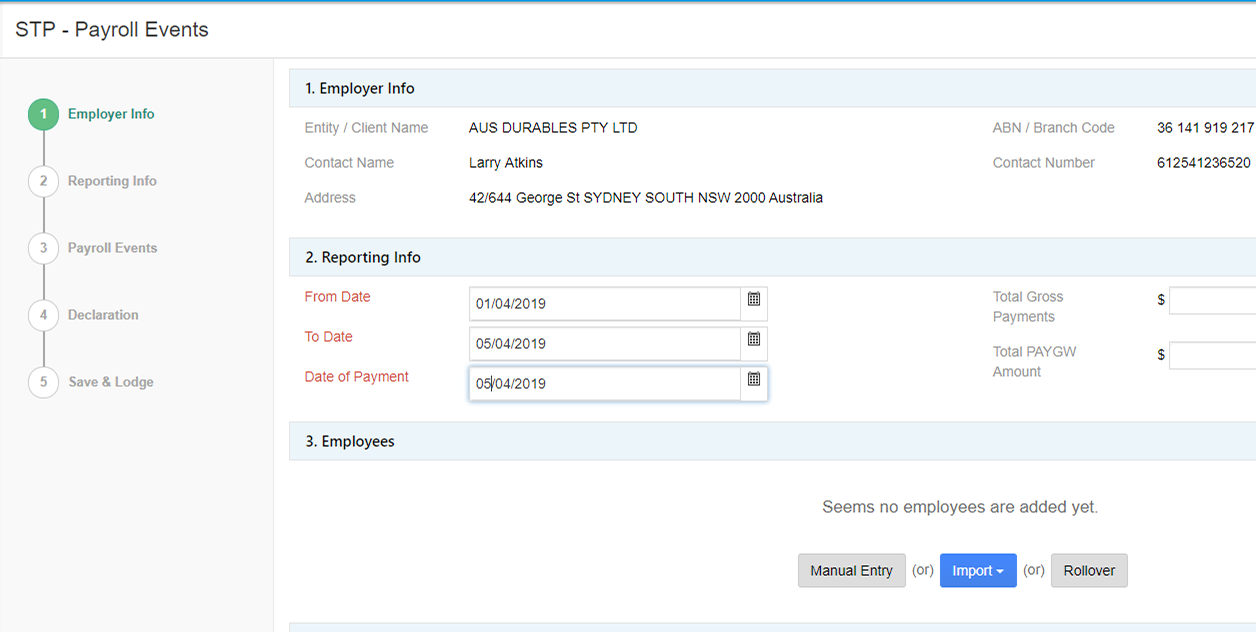The image size is (1256, 632).
Task: Focus the To Date input field
Action: [605, 344]
